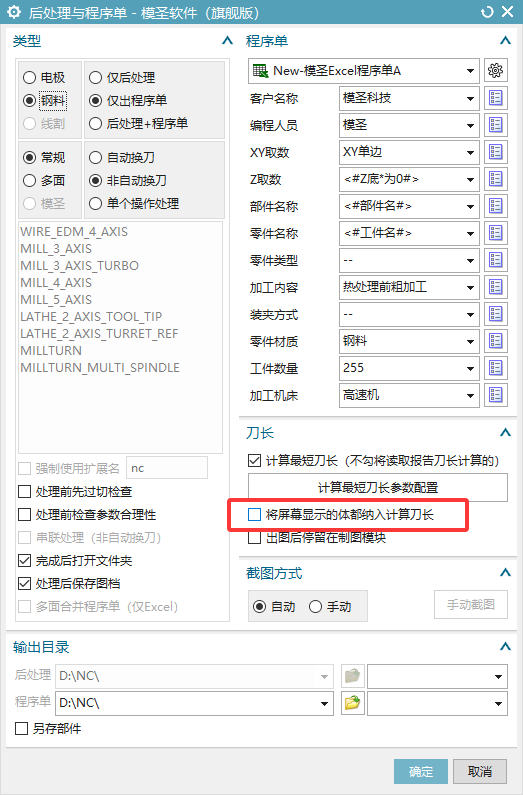
Task: Enable 将屏幕显示的体都纳入计算刀长 checkbox
Action: tap(254, 515)
